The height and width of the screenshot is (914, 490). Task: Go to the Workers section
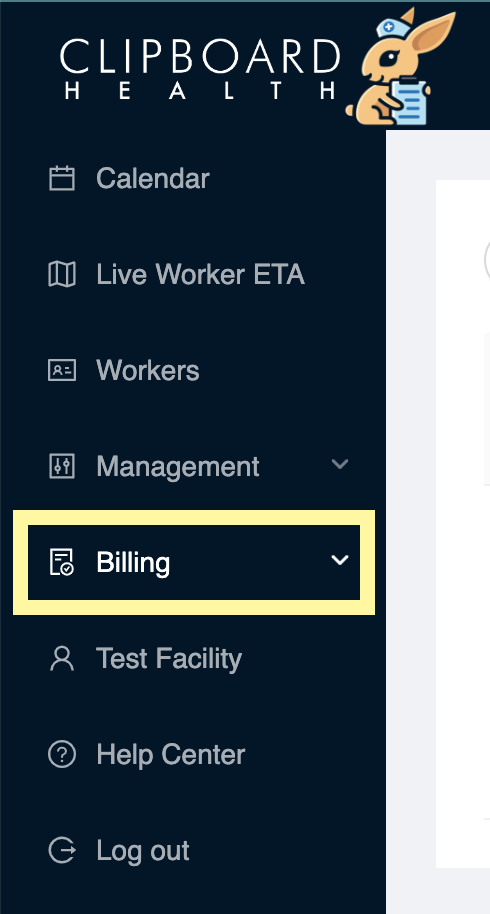pos(148,371)
